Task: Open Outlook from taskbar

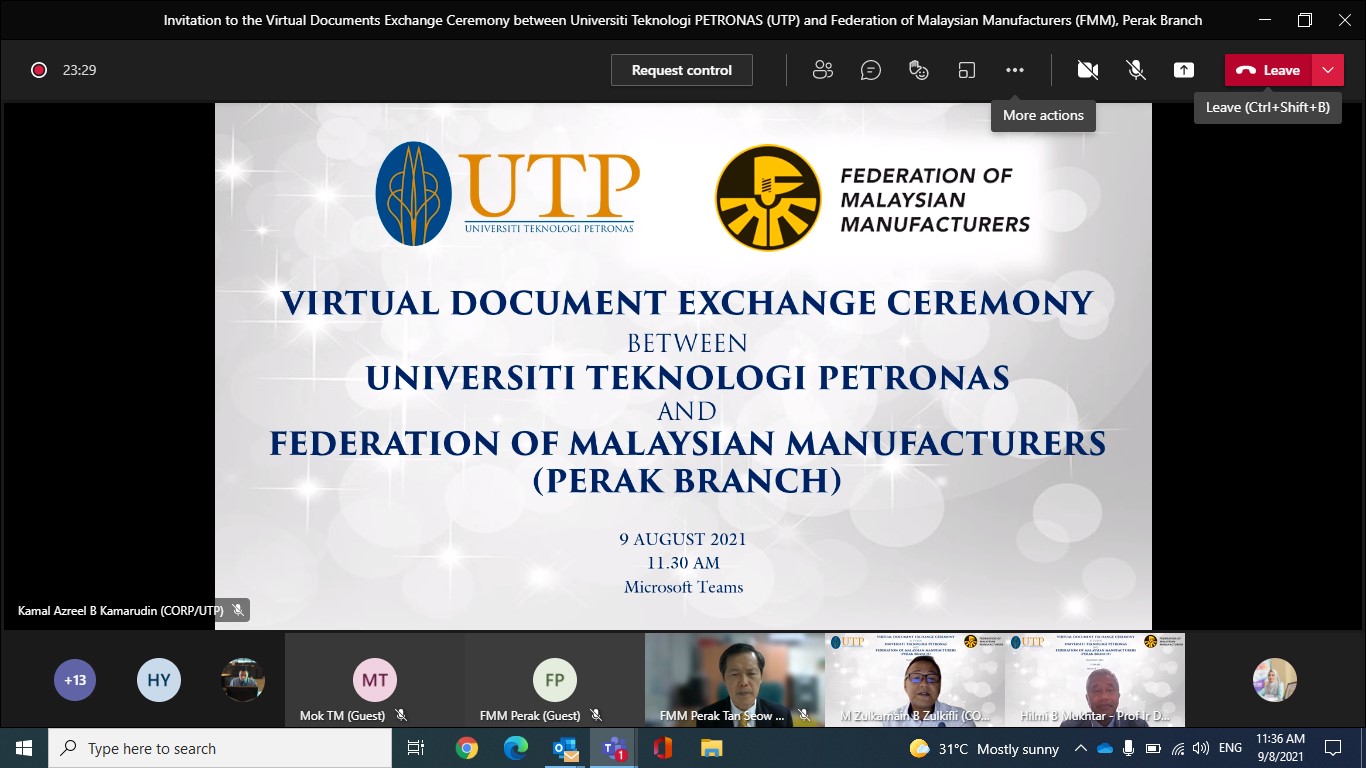Action: pos(565,748)
